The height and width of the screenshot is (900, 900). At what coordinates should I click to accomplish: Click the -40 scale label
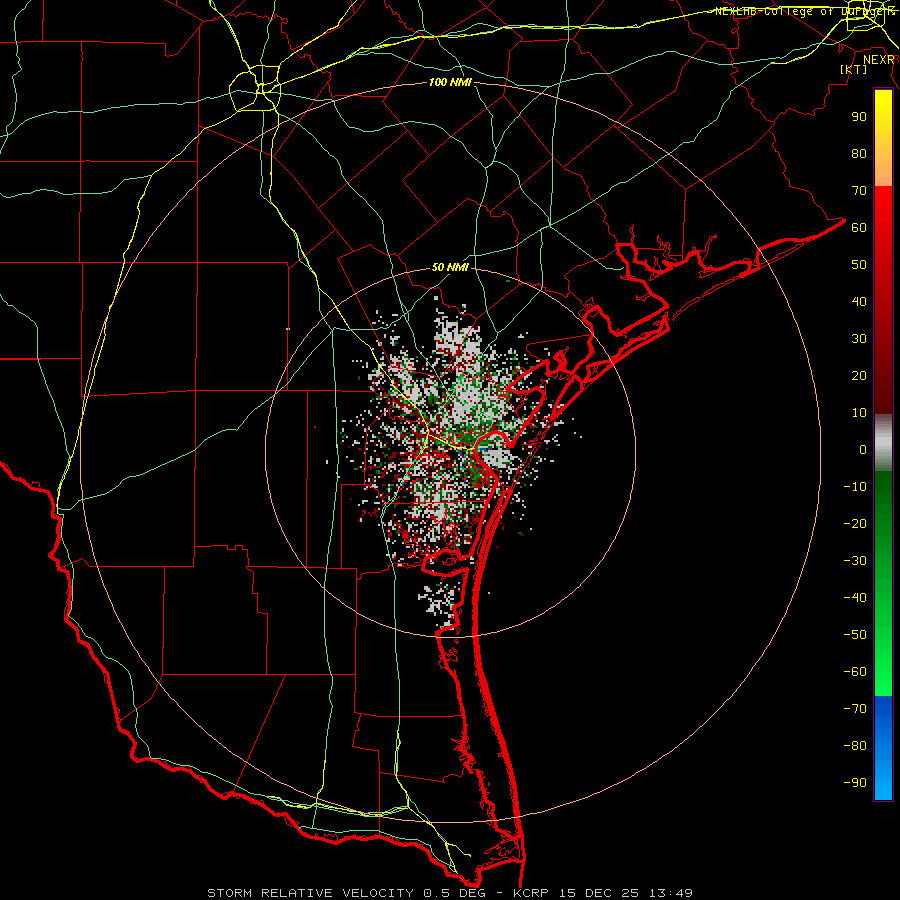[x=855, y=598]
